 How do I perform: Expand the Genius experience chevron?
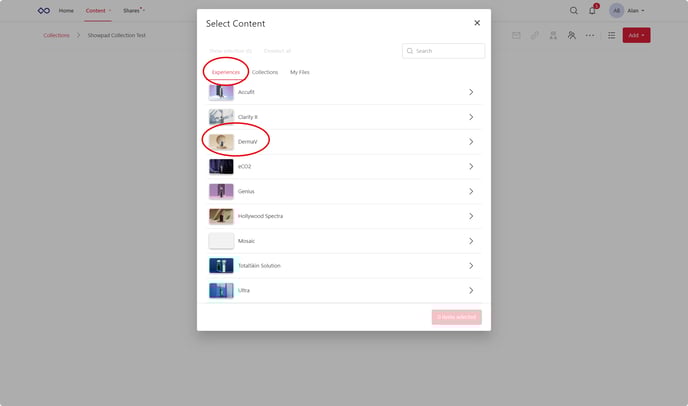(x=471, y=191)
